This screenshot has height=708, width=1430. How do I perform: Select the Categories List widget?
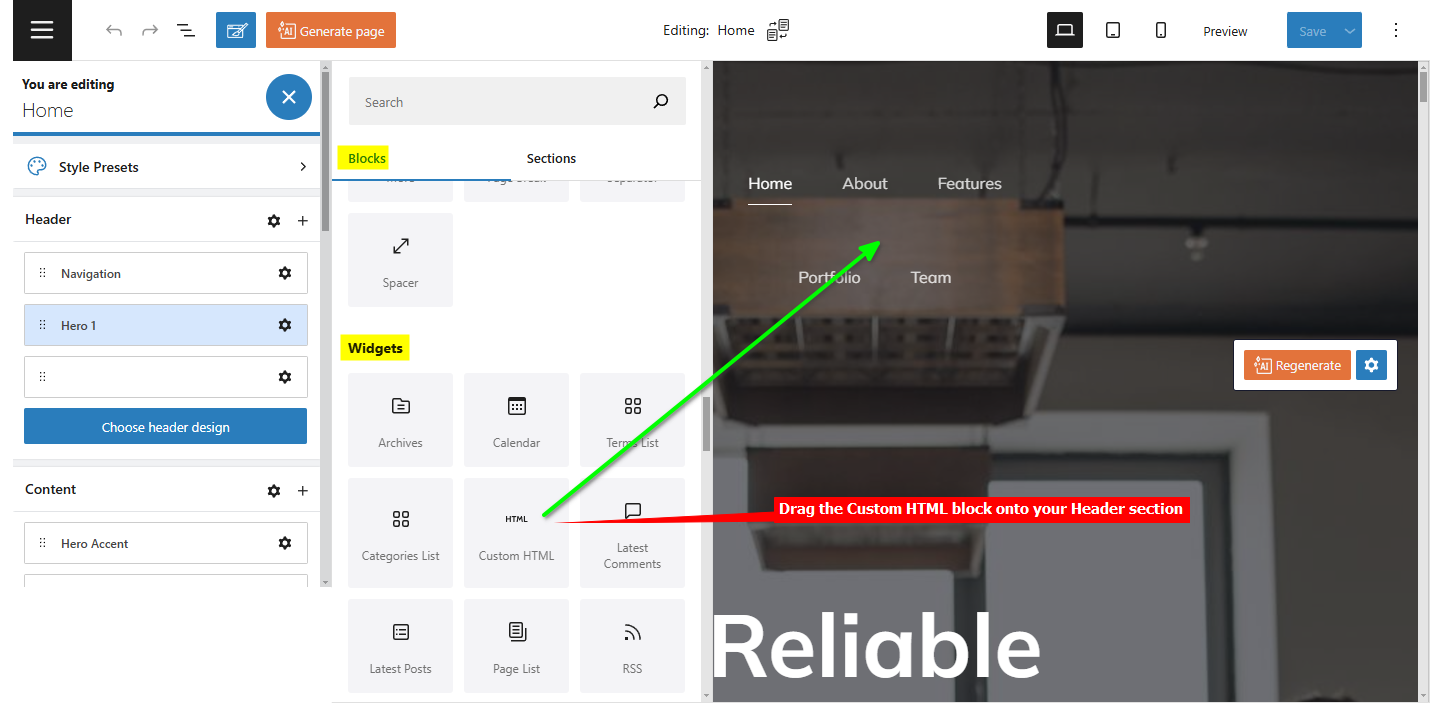(x=400, y=533)
